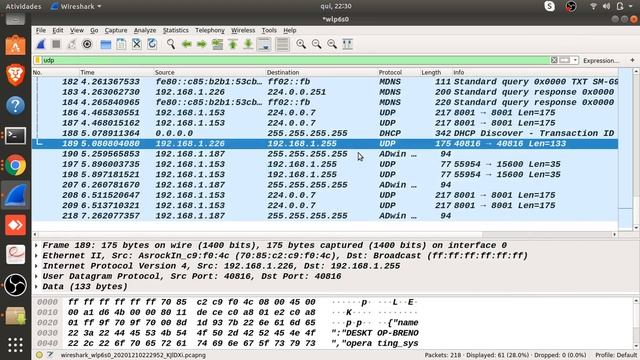The image size is (640, 360).
Task: Expand the Data (133 bytes) section
Action: [x=36, y=287]
